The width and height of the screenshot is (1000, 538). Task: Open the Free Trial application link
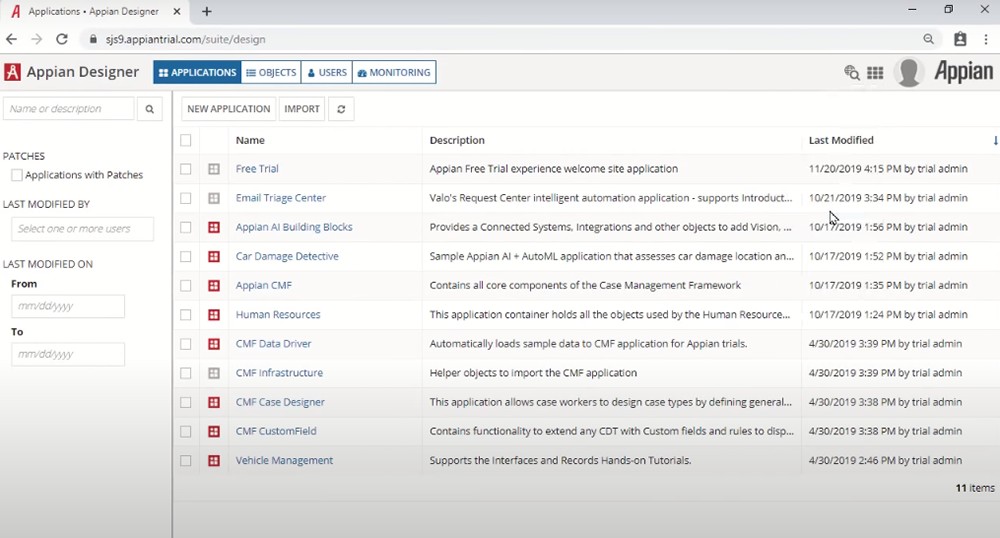(257, 169)
